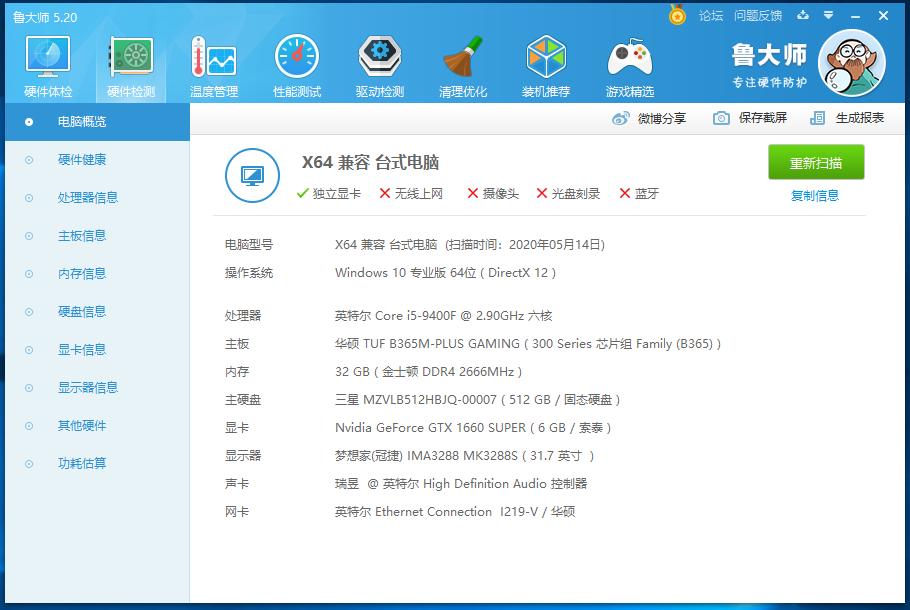Click the green 重新扫描 rescan button
The height and width of the screenshot is (610, 910).
click(x=815, y=162)
